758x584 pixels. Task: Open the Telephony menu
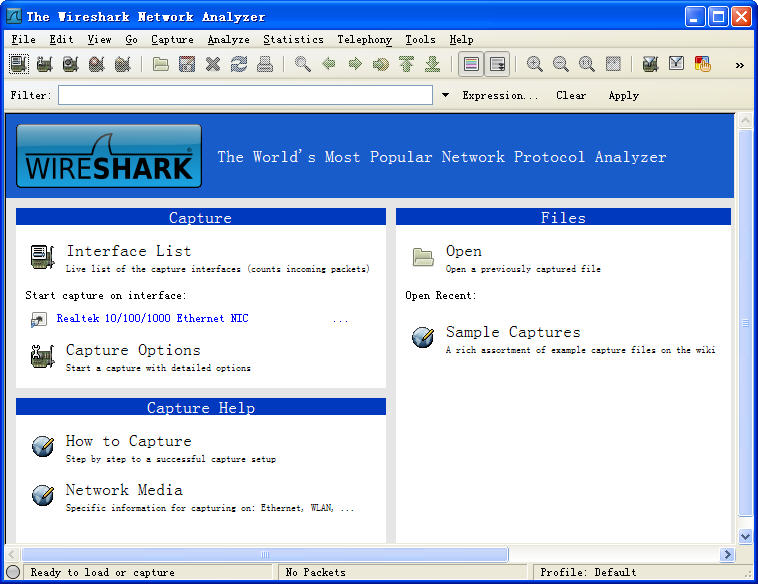pyautogui.click(x=364, y=40)
